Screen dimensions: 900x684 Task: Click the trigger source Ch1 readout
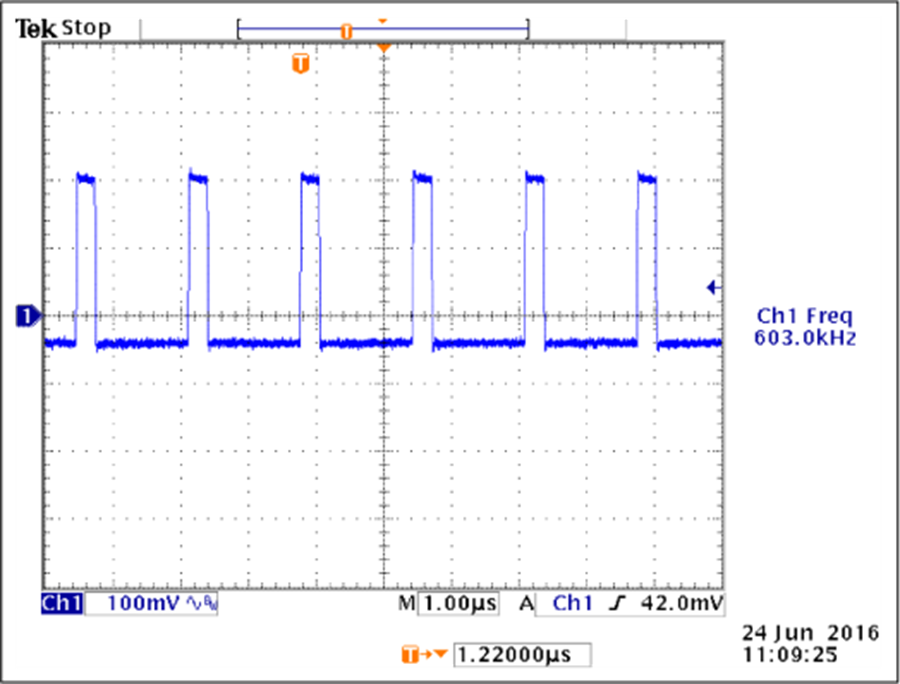(x=573, y=603)
